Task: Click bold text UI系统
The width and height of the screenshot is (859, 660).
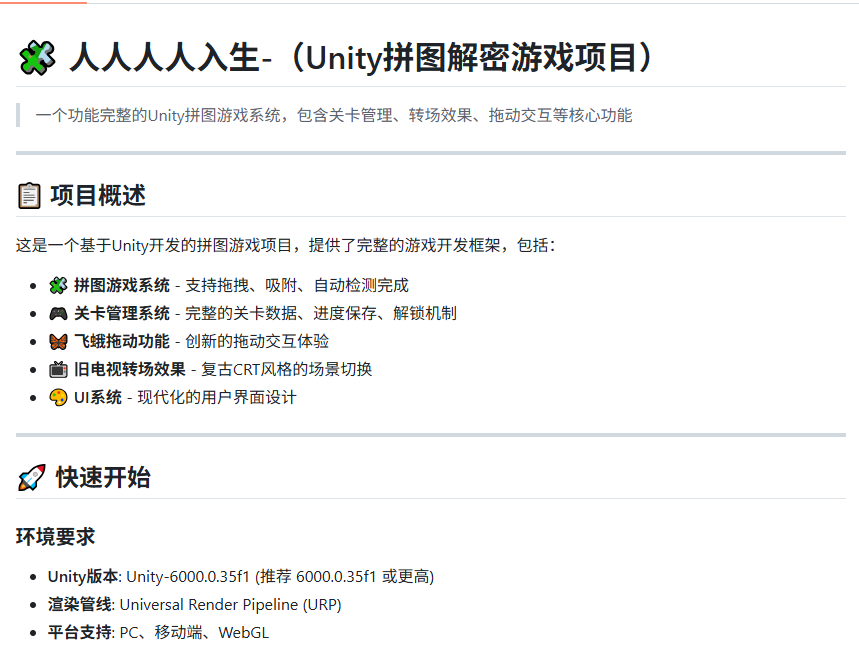Action: tap(98, 398)
